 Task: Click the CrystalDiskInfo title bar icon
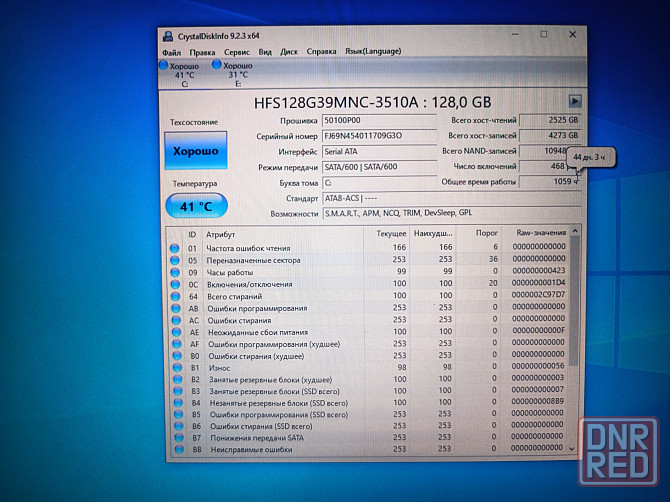168,36
